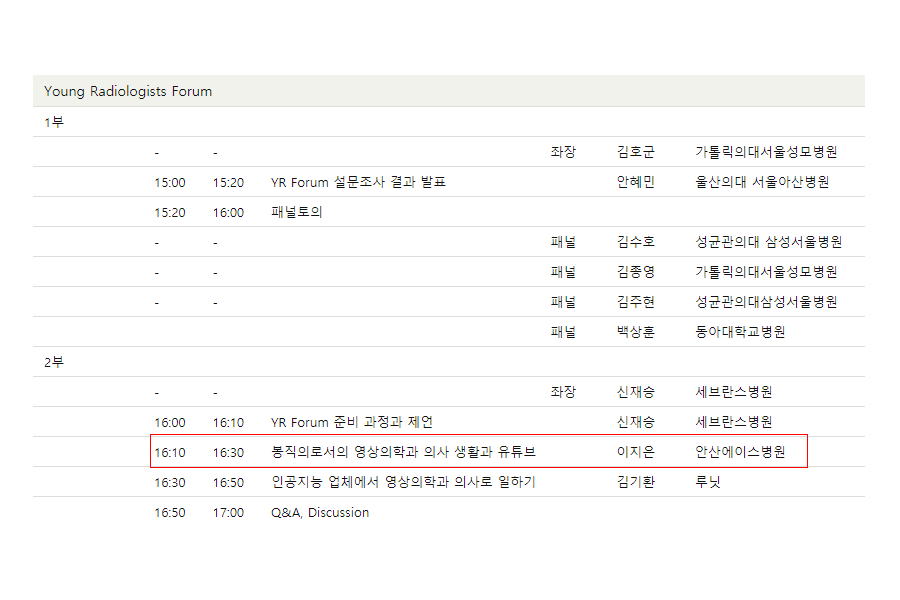900x600 pixels.
Task: Select the 2부 section label
Action: point(53,362)
